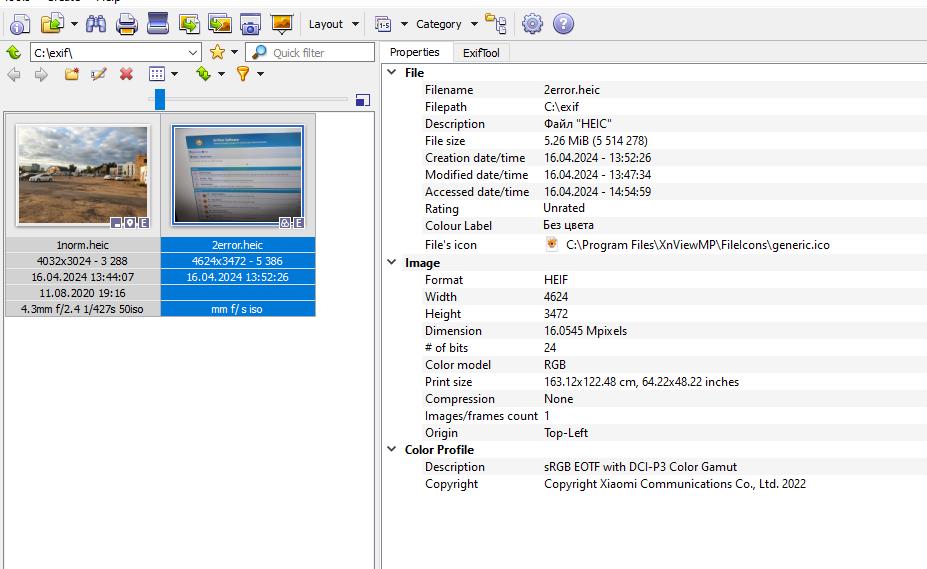The width and height of the screenshot is (927, 569).
Task: Toggle the folder tree view icon
Action: pos(495,24)
